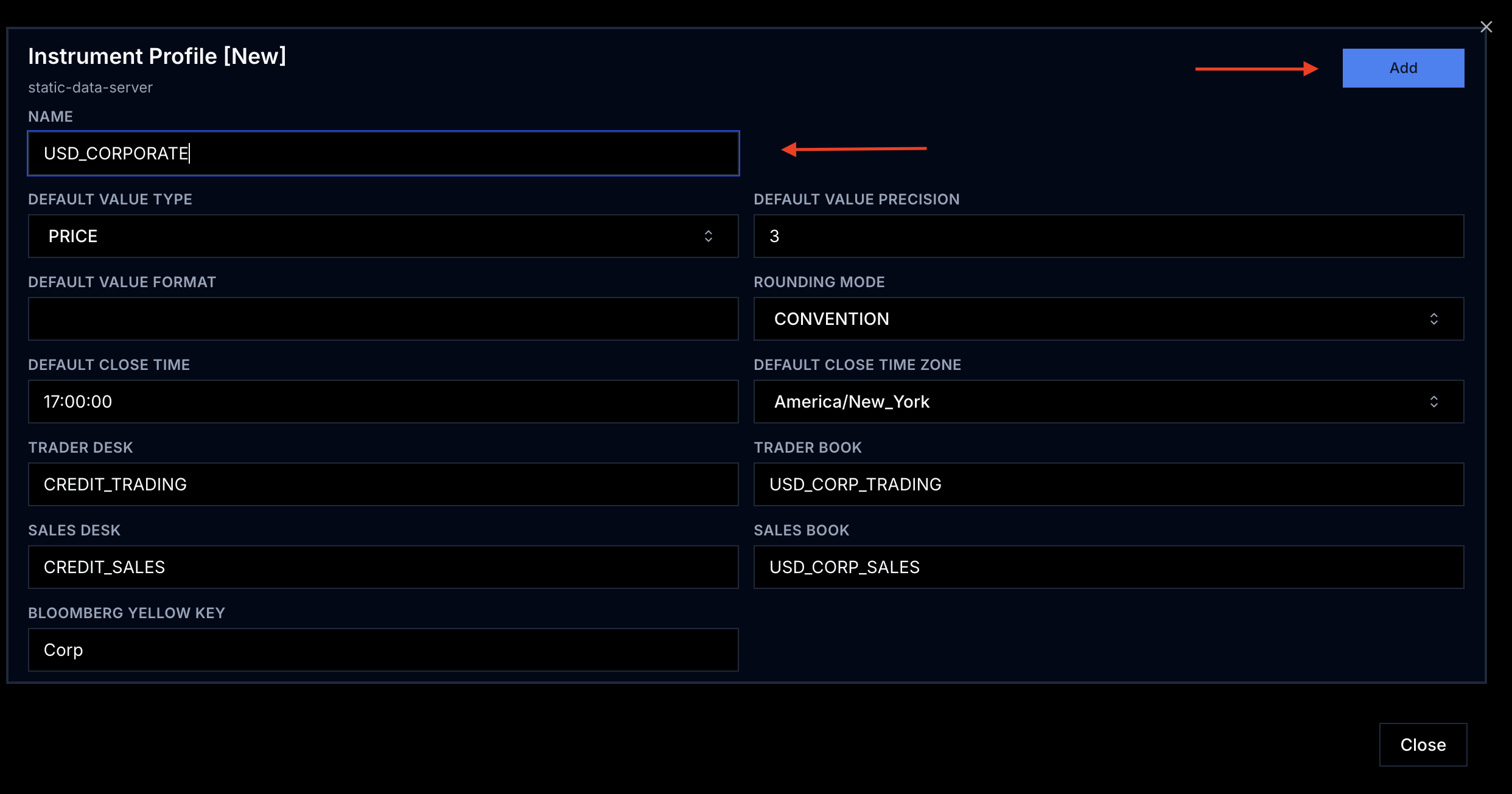Image resolution: width=1512 pixels, height=794 pixels.
Task: Click the DEFAULT VALUE PRECISION label
Action: coord(856,200)
